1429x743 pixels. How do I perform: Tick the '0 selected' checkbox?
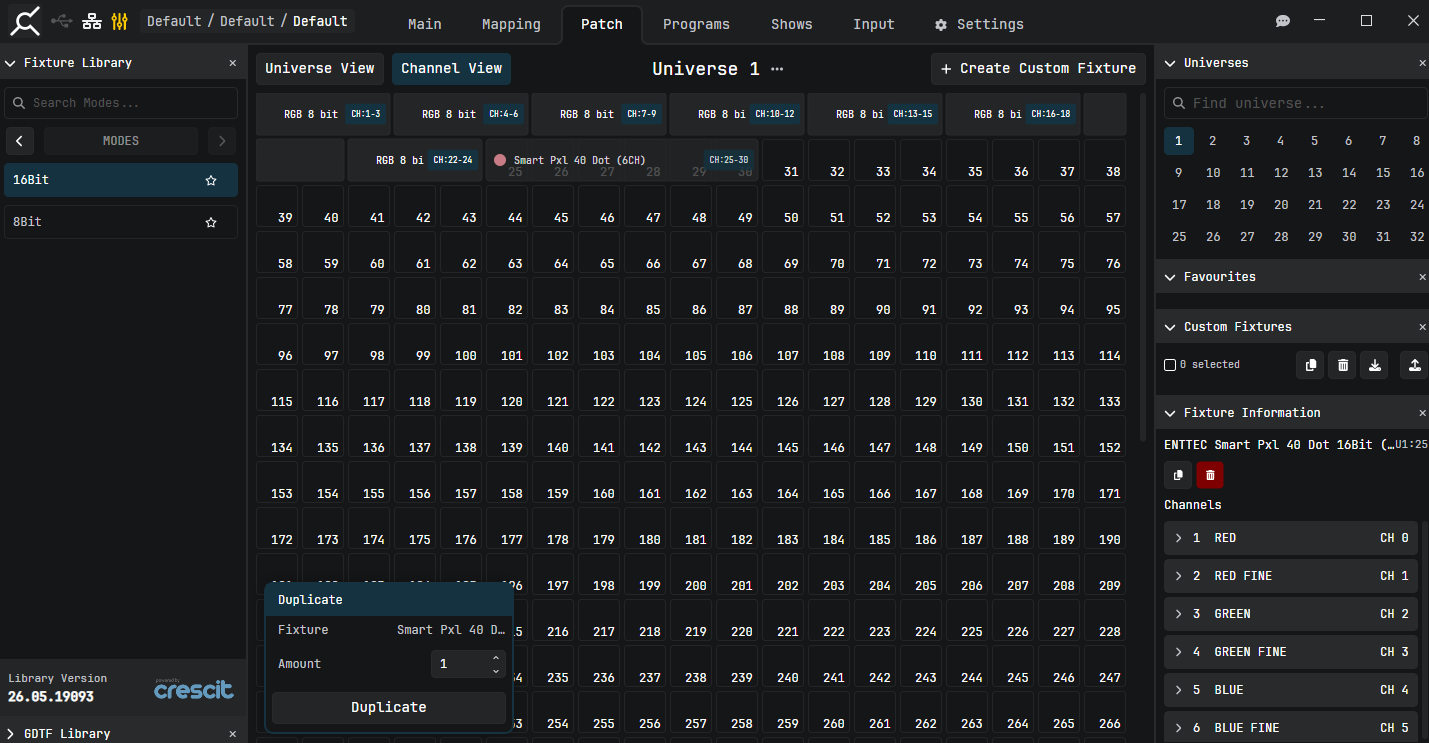coord(1170,365)
